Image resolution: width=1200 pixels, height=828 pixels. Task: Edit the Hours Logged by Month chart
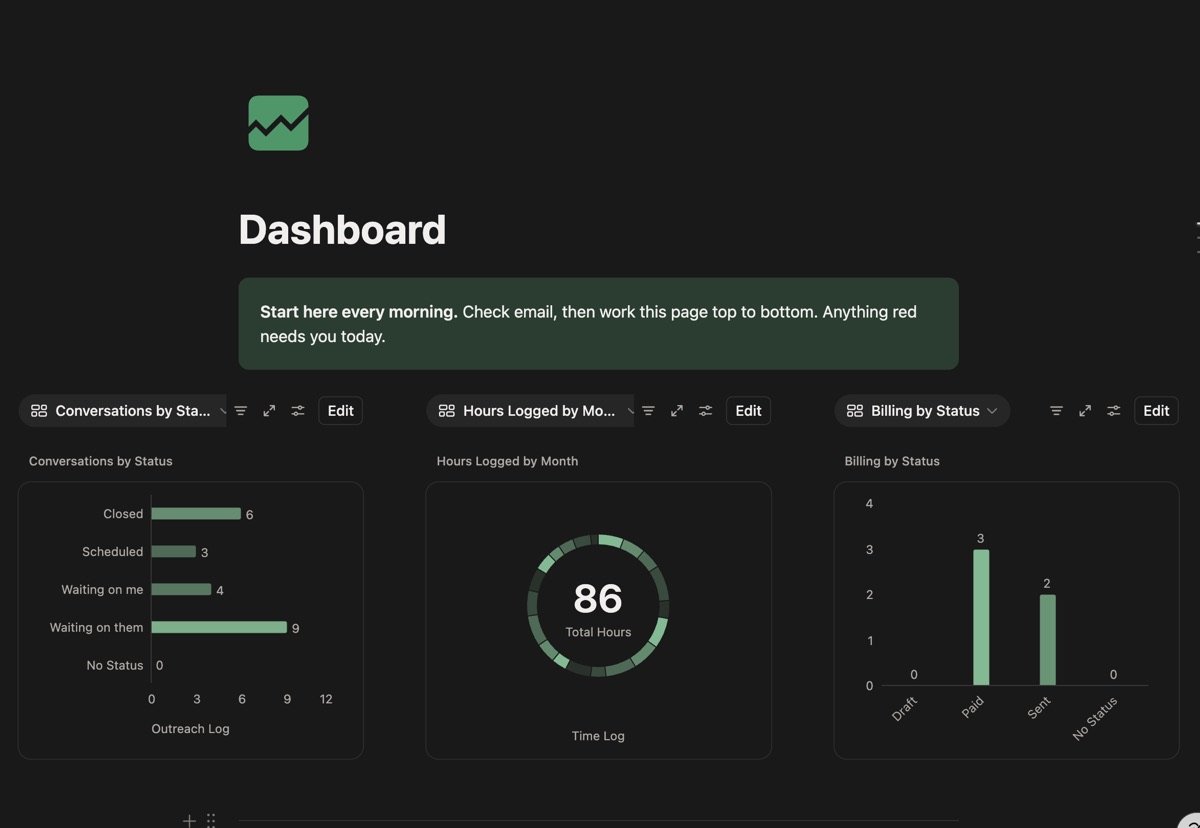pyautogui.click(x=748, y=411)
